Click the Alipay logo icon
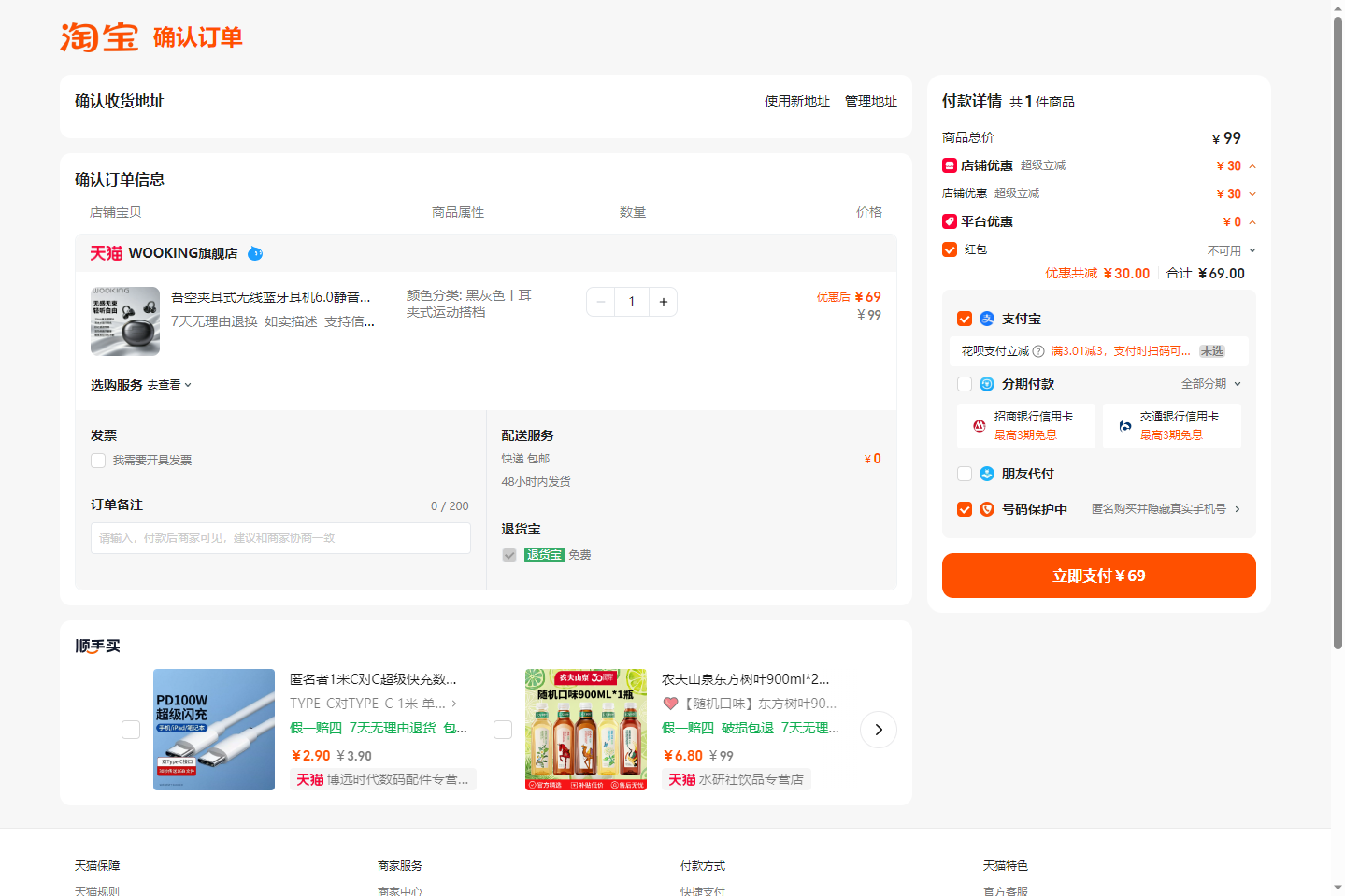The image size is (1345, 896). click(987, 319)
